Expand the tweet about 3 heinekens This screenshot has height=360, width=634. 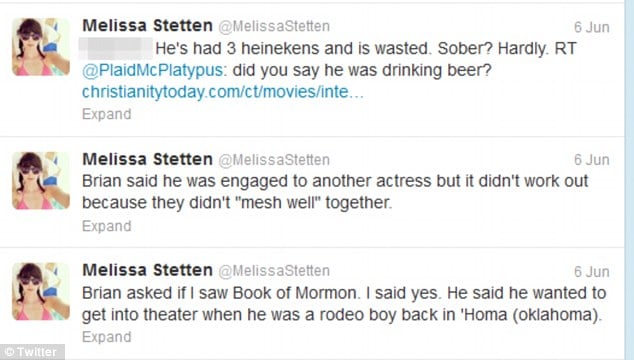[x=107, y=114]
